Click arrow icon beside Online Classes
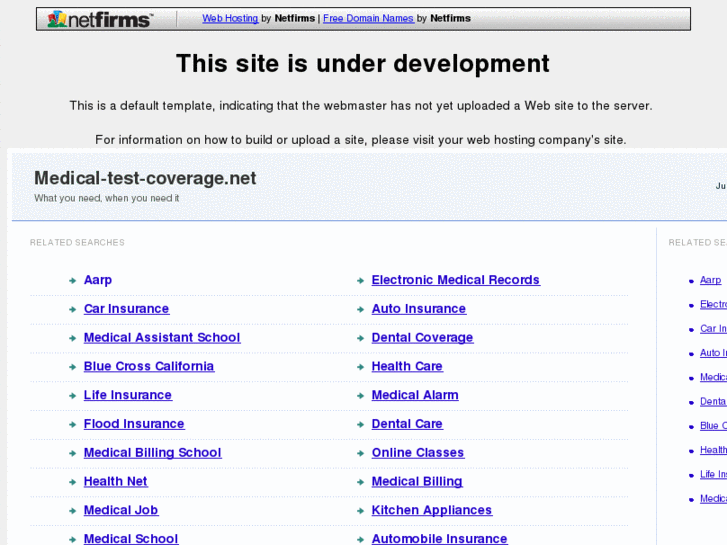Screen dimensions: 727x545 coord(360,453)
